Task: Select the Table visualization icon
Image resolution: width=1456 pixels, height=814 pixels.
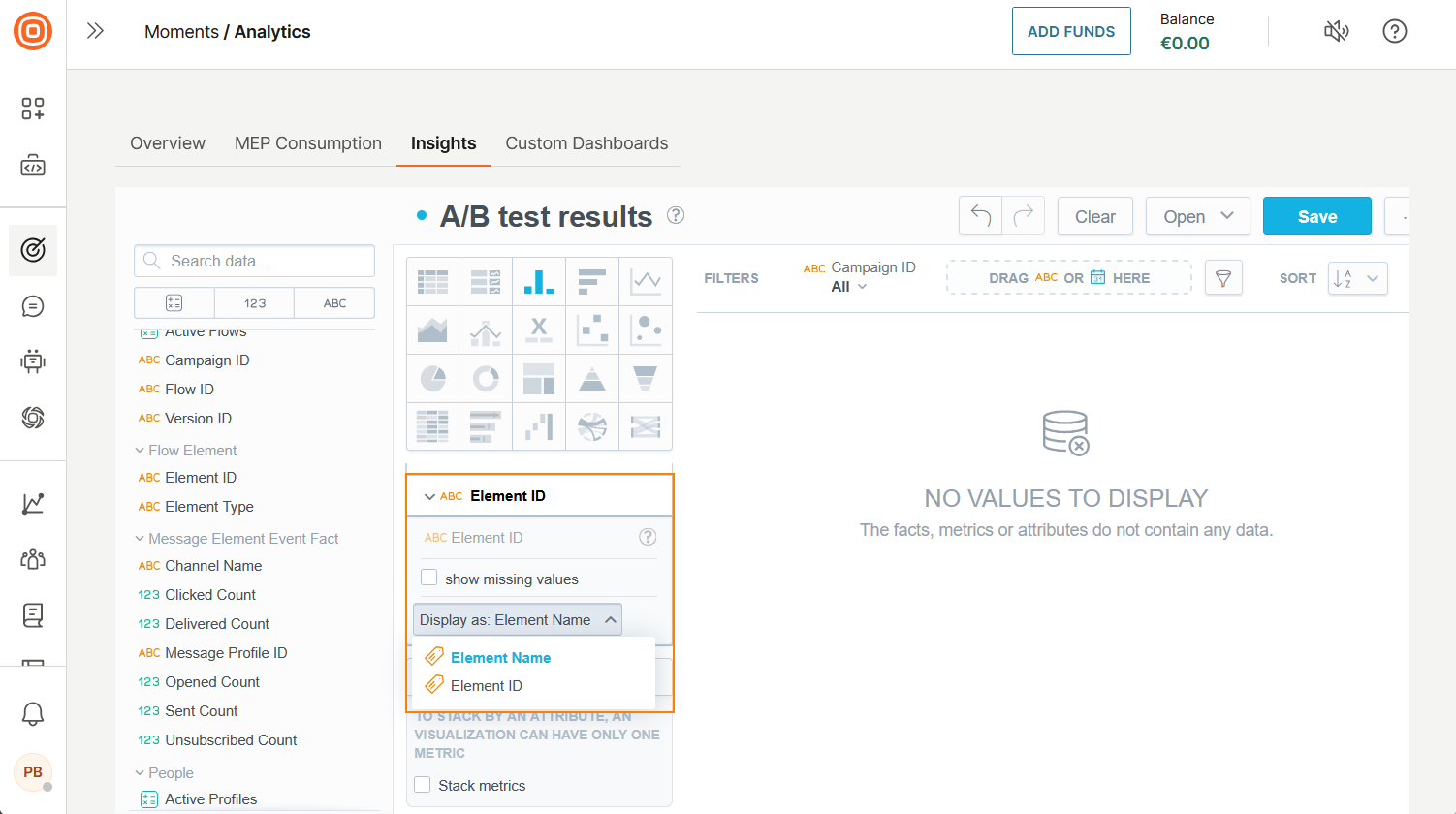Action: pyautogui.click(x=432, y=282)
